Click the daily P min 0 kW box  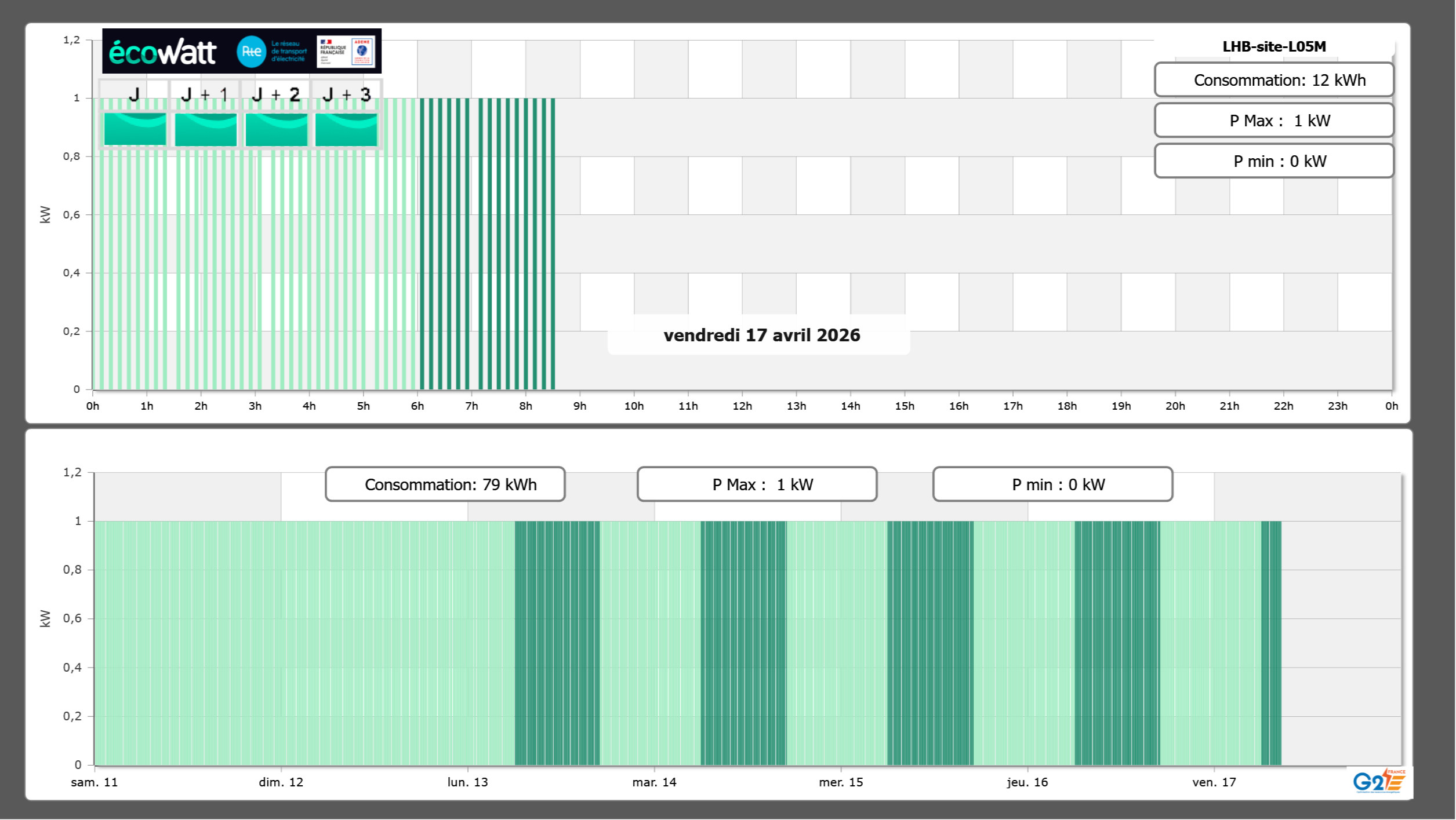point(1273,161)
